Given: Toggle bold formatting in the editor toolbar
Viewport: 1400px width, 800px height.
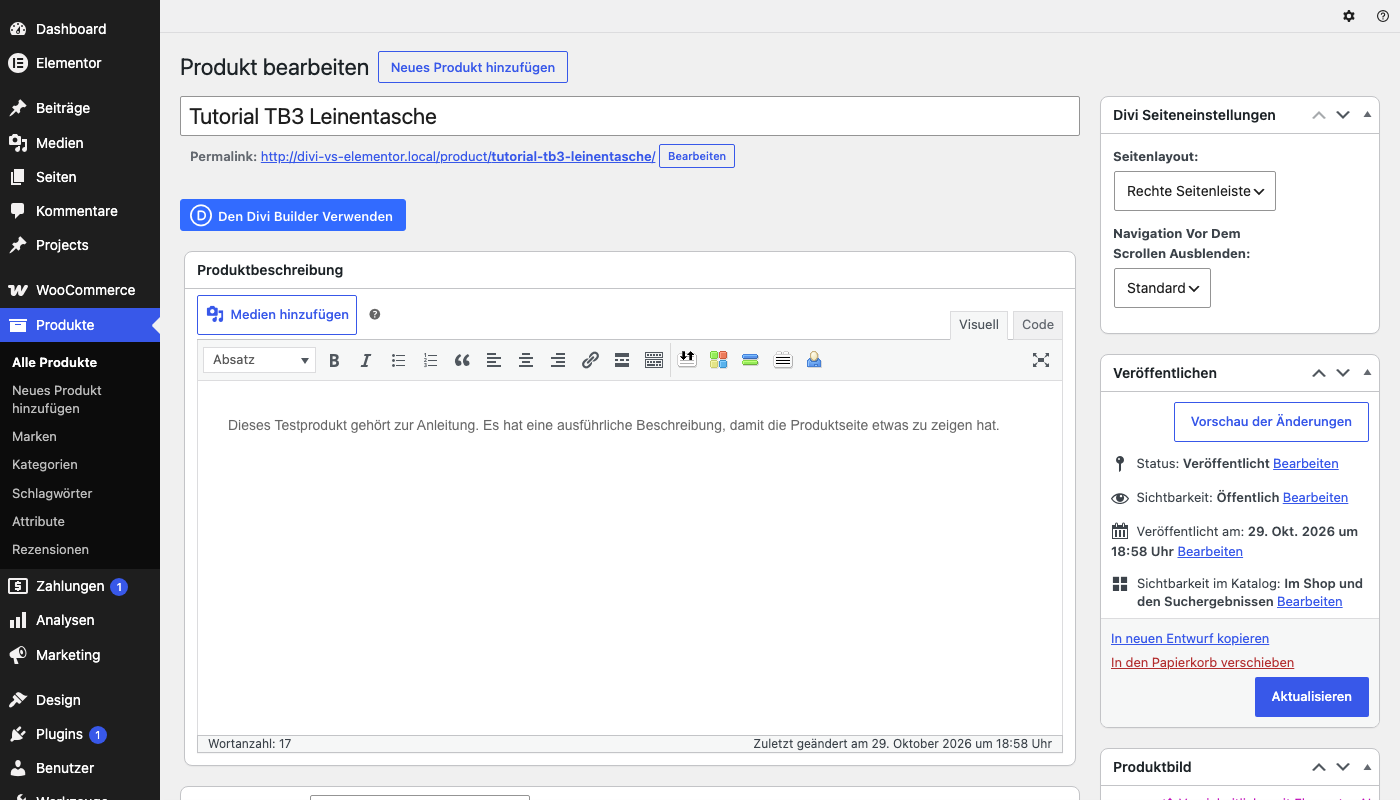Looking at the screenshot, I should click(334, 360).
